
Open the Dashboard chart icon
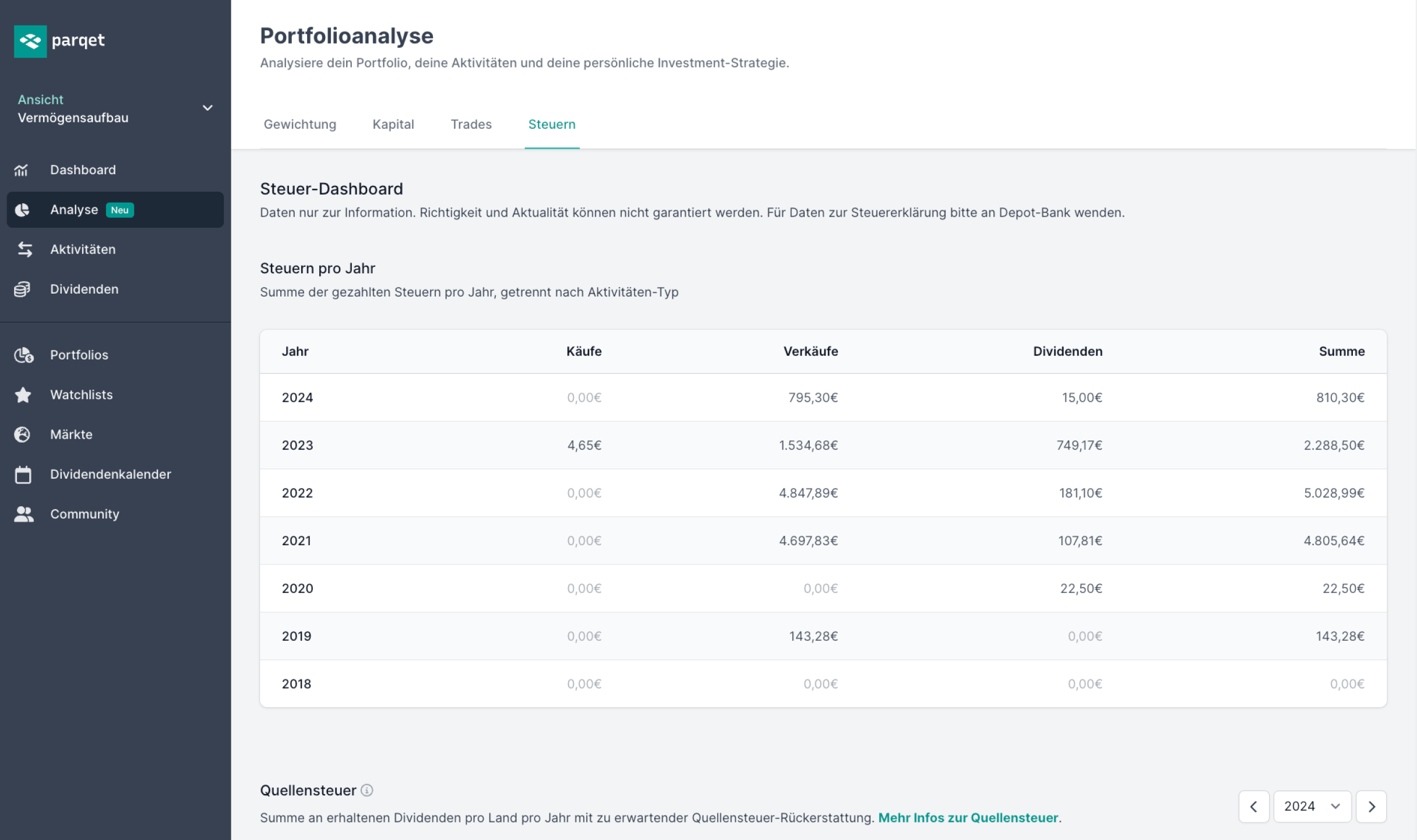[22, 170]
